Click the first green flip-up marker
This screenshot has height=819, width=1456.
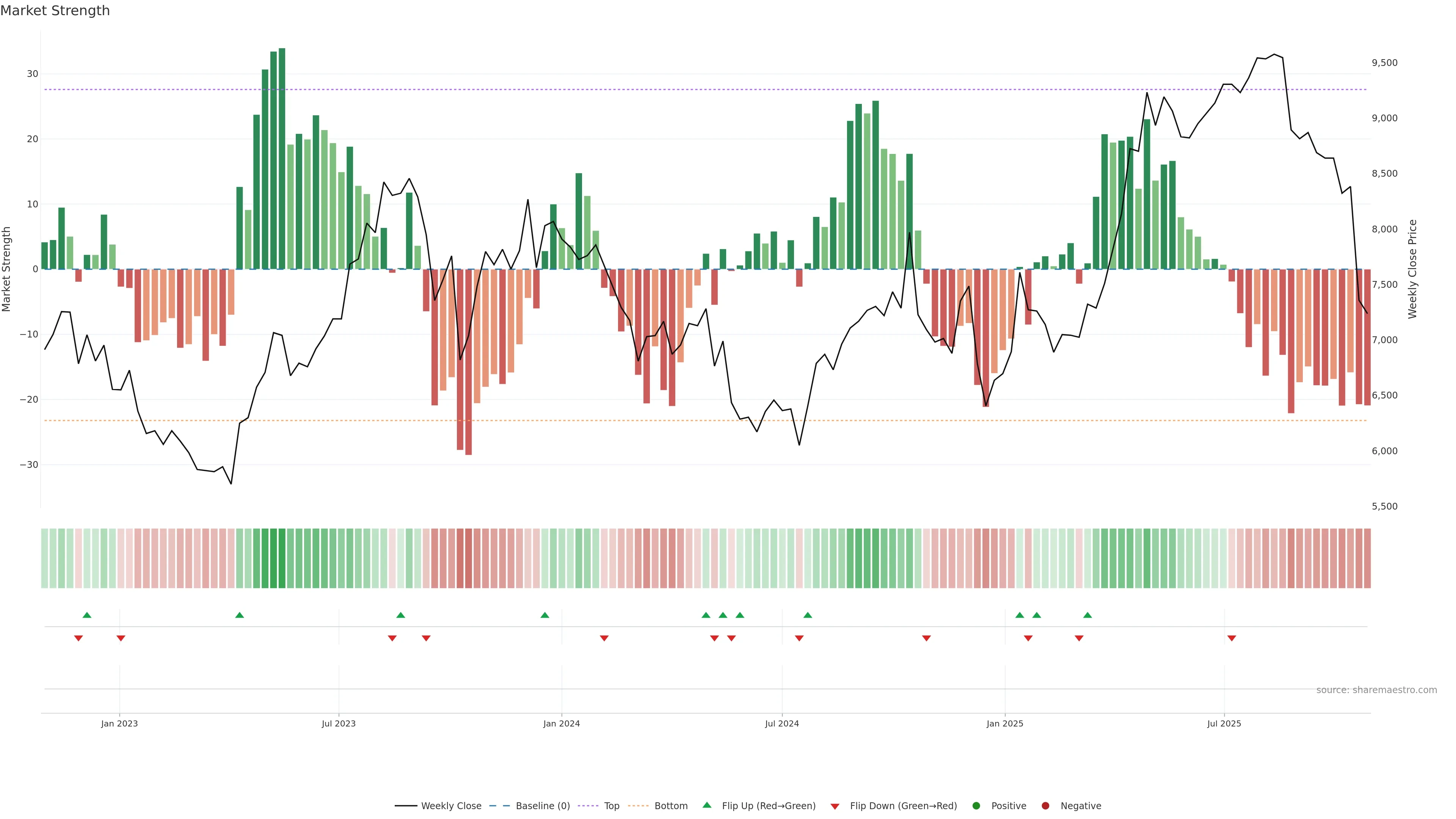pyautogui.click(x=87, y=615)
